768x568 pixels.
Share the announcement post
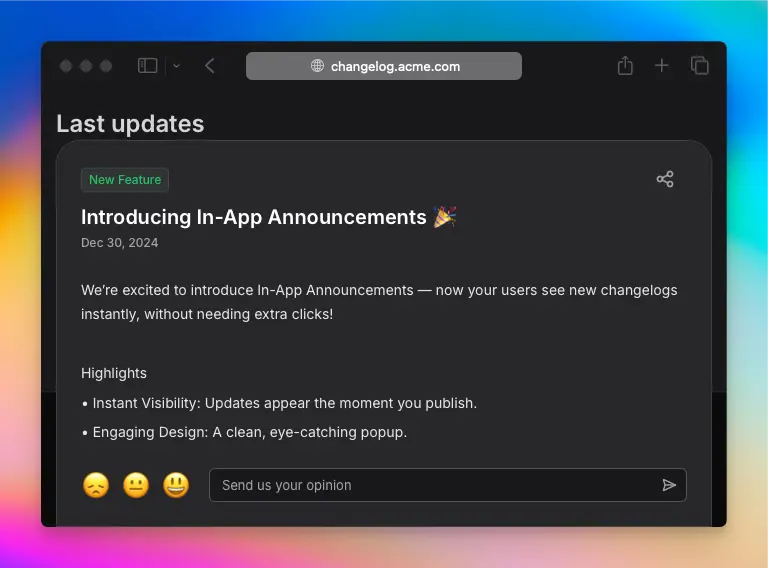(x=665, y=179)
